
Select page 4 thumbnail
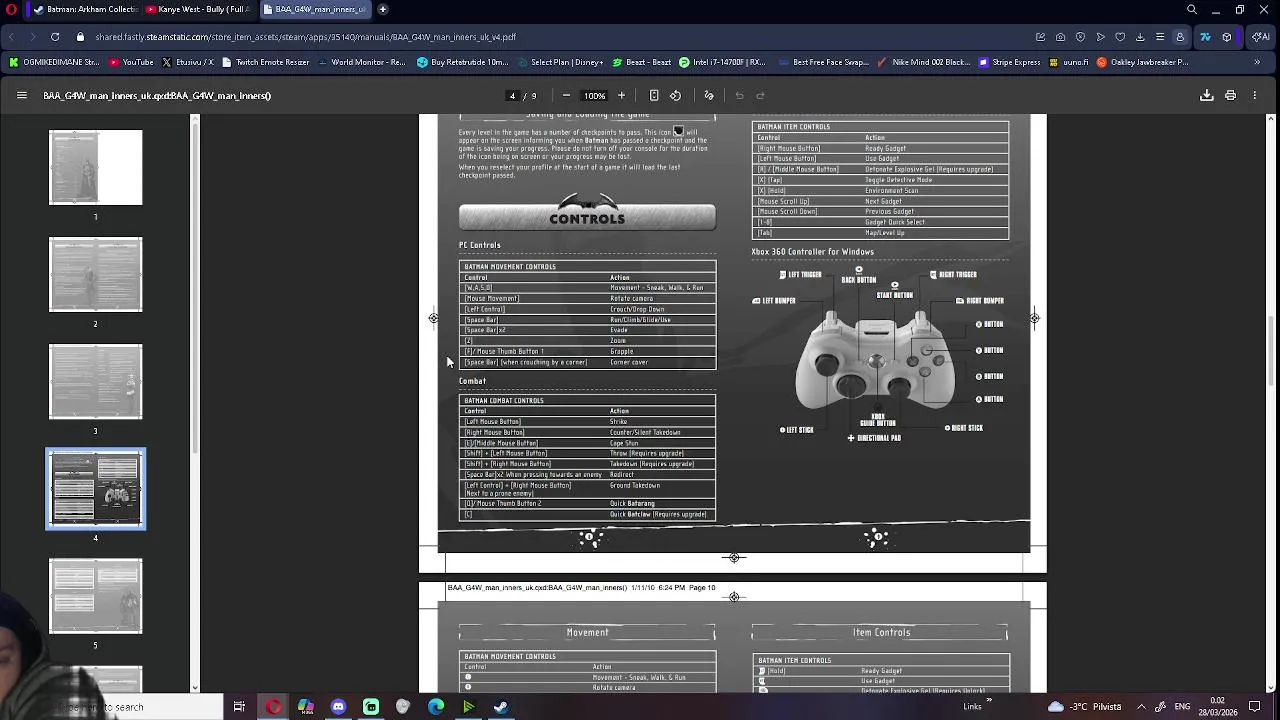[96, 489]
